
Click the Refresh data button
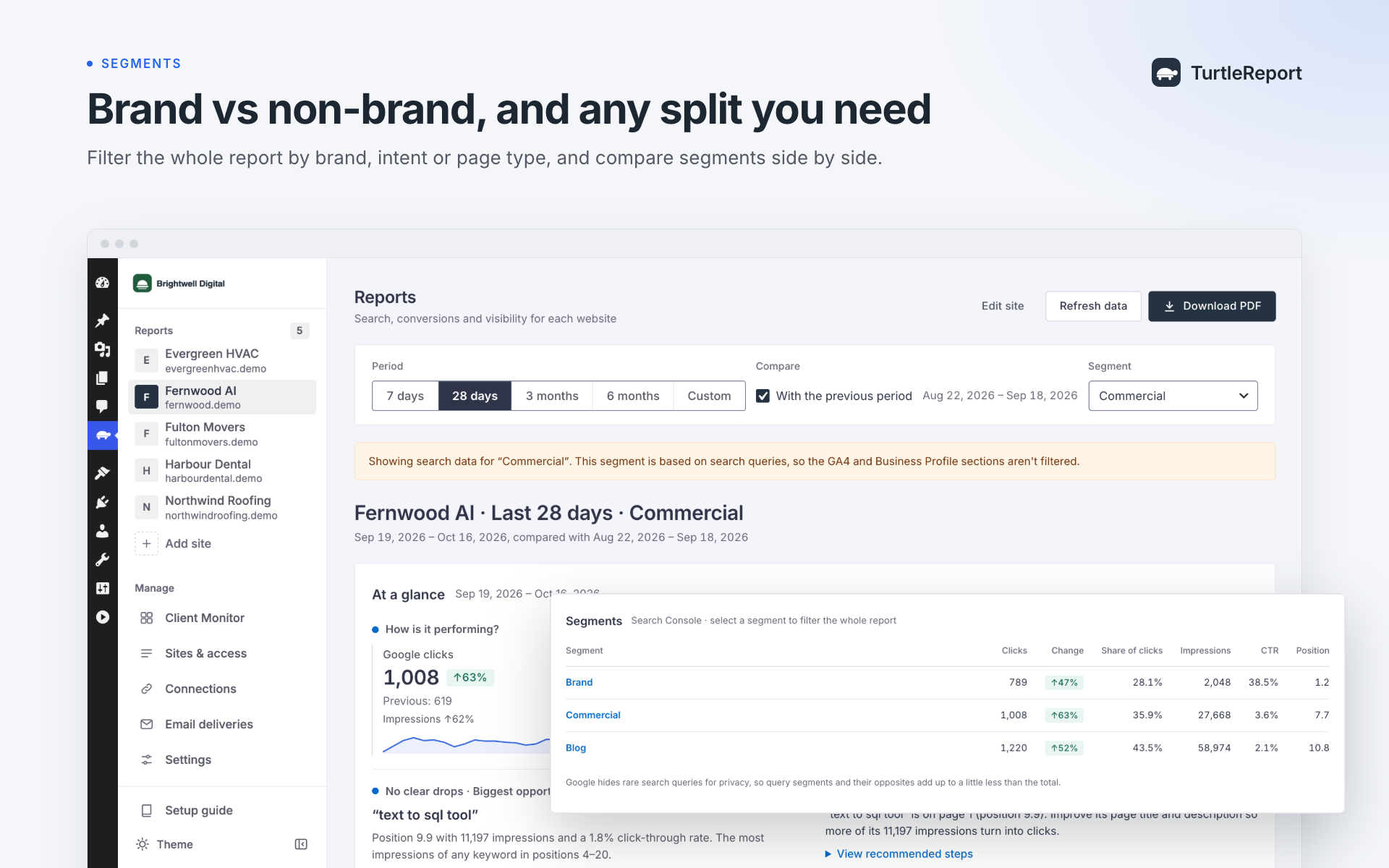coord(1093,306)
